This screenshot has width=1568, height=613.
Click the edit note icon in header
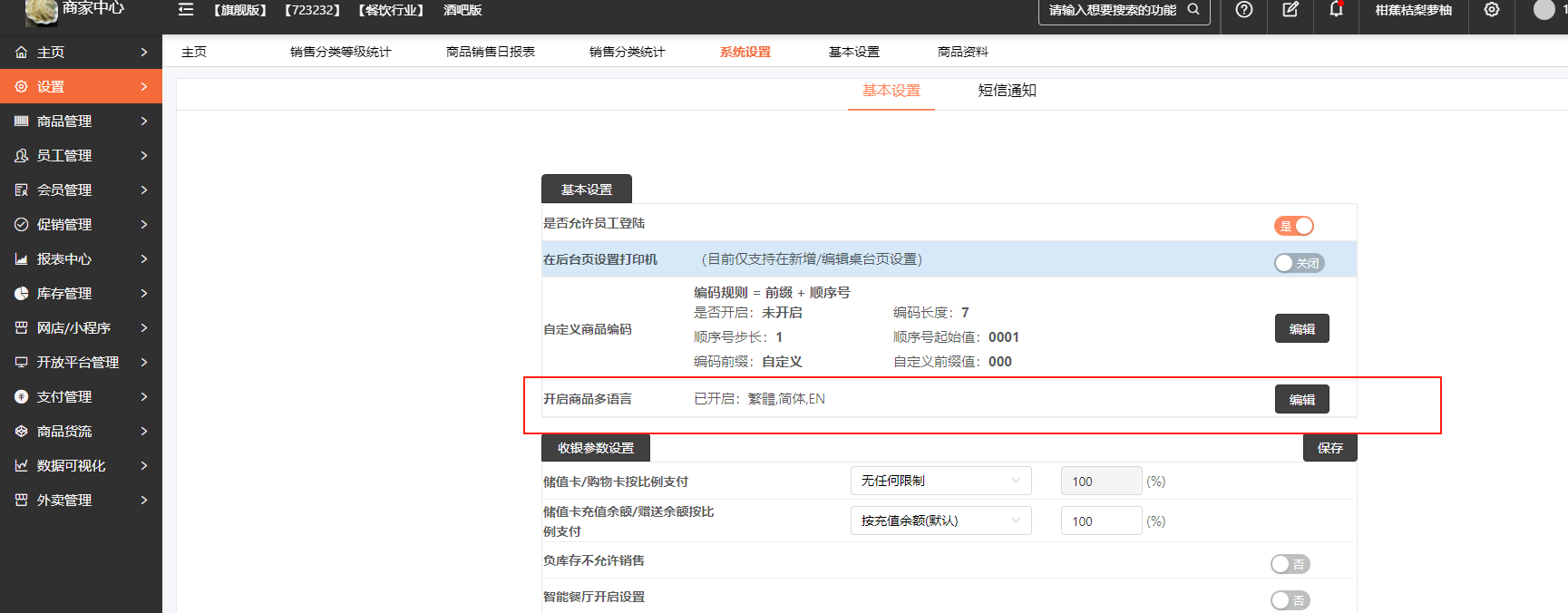1290,10
